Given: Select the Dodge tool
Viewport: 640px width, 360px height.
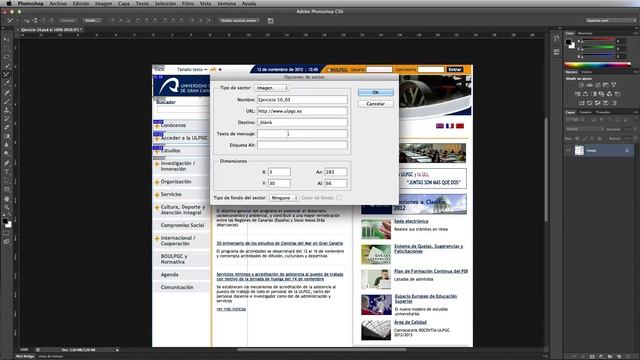Looking at the screenshot, I should click(x=7, y=154).
